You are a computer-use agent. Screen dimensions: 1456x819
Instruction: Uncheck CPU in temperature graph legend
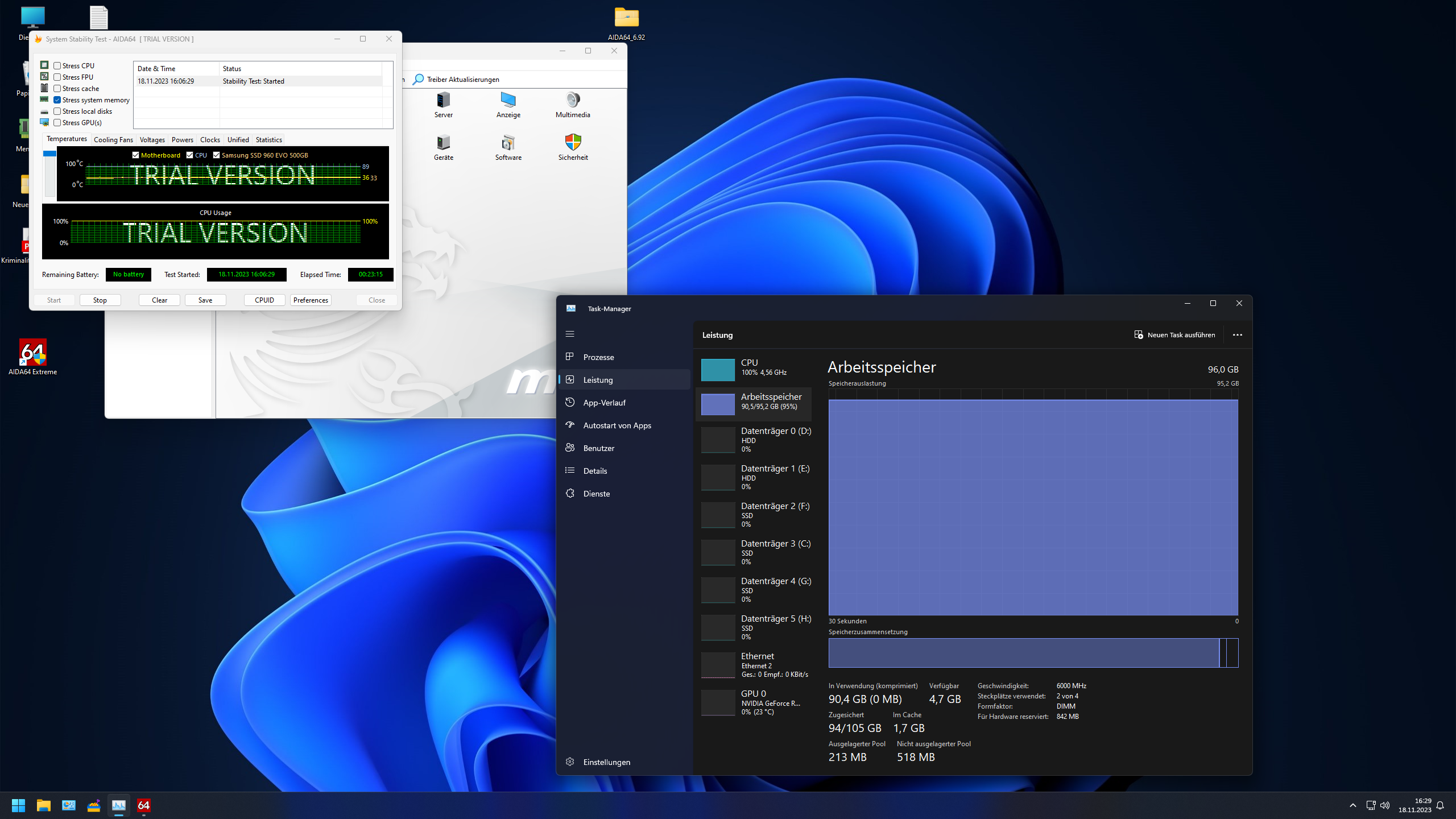[x=189, y=155]
